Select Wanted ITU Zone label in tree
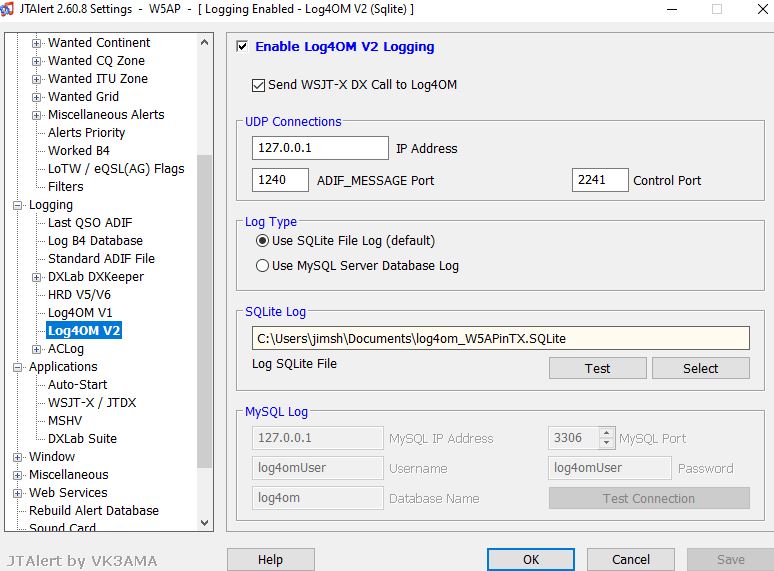The height and width of the screenshot is (571, 774). (x=98, y=79)
